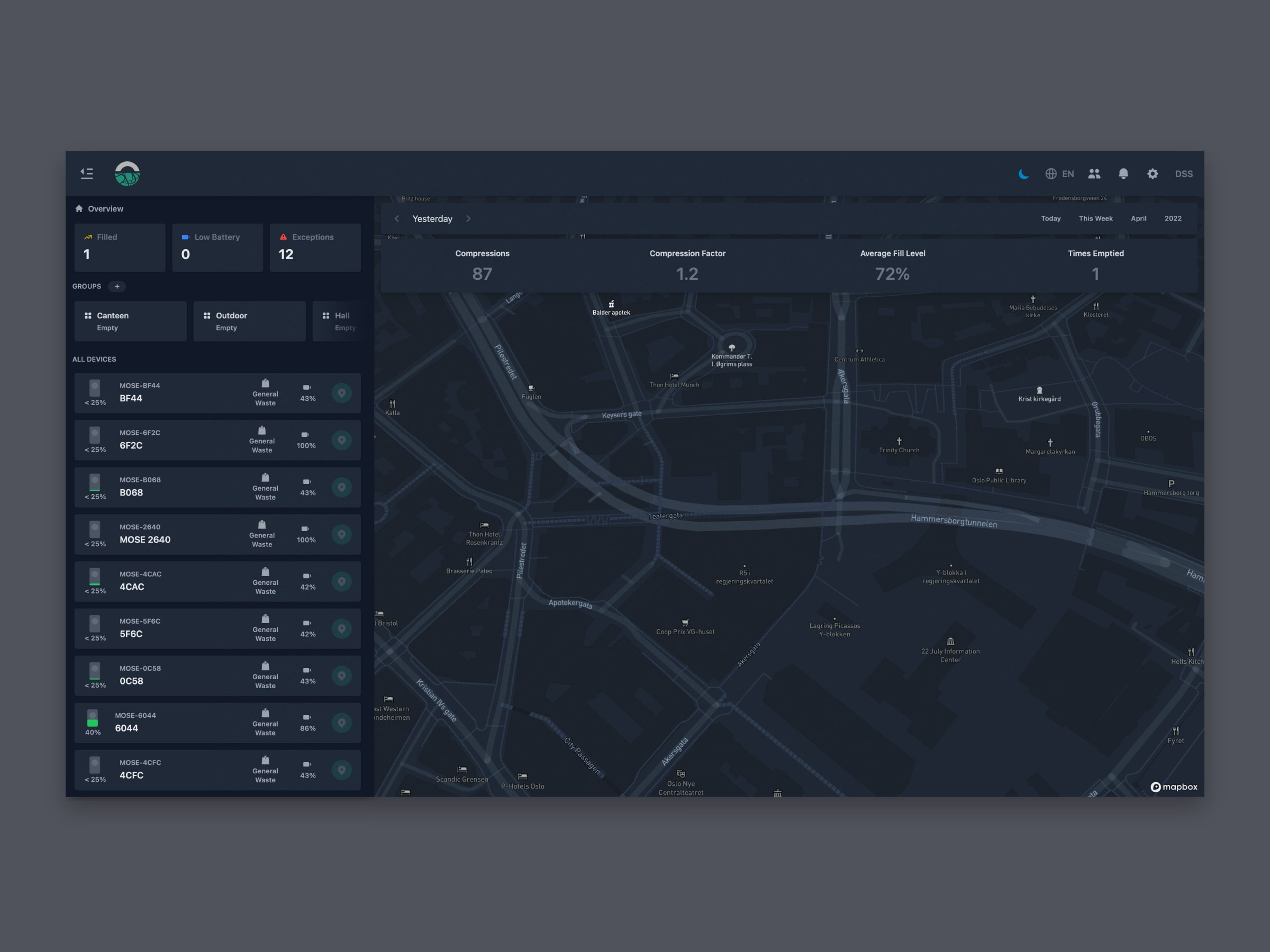
Task: Open the Outdoor group card
Action: (249, 322)
